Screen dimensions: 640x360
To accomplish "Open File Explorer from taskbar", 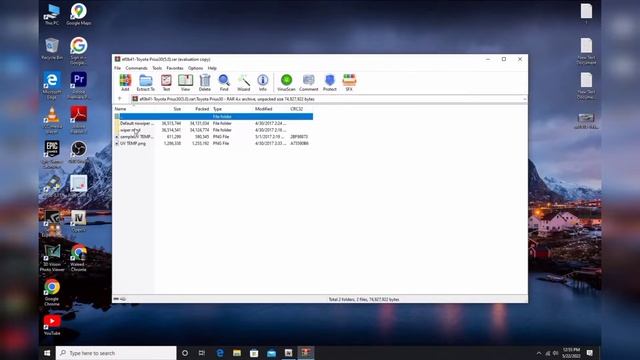I will 237,353.
